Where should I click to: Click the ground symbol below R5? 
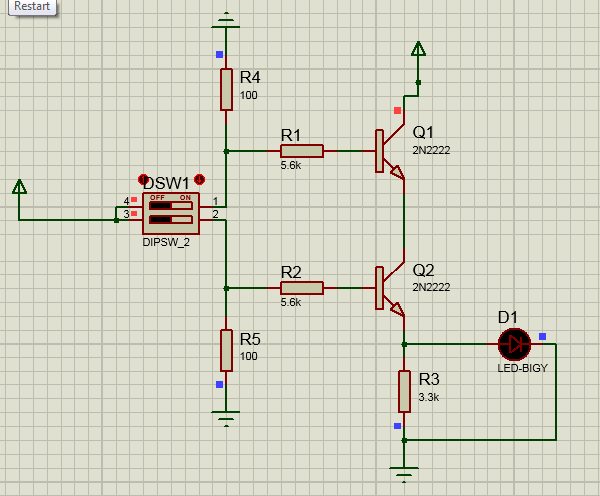[226, 419]
